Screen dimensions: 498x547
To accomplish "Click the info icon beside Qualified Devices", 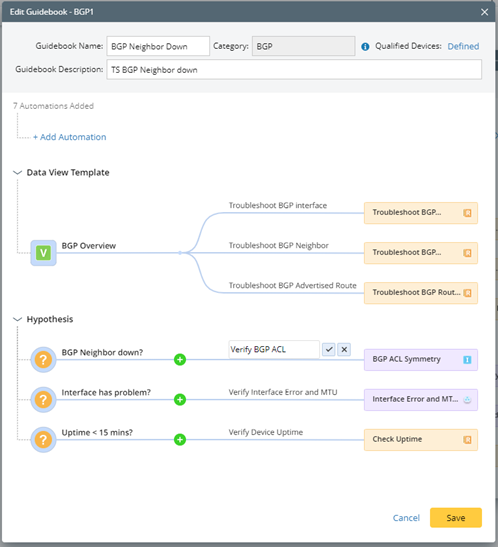I will pyautogui.click(x=365, y=47).
